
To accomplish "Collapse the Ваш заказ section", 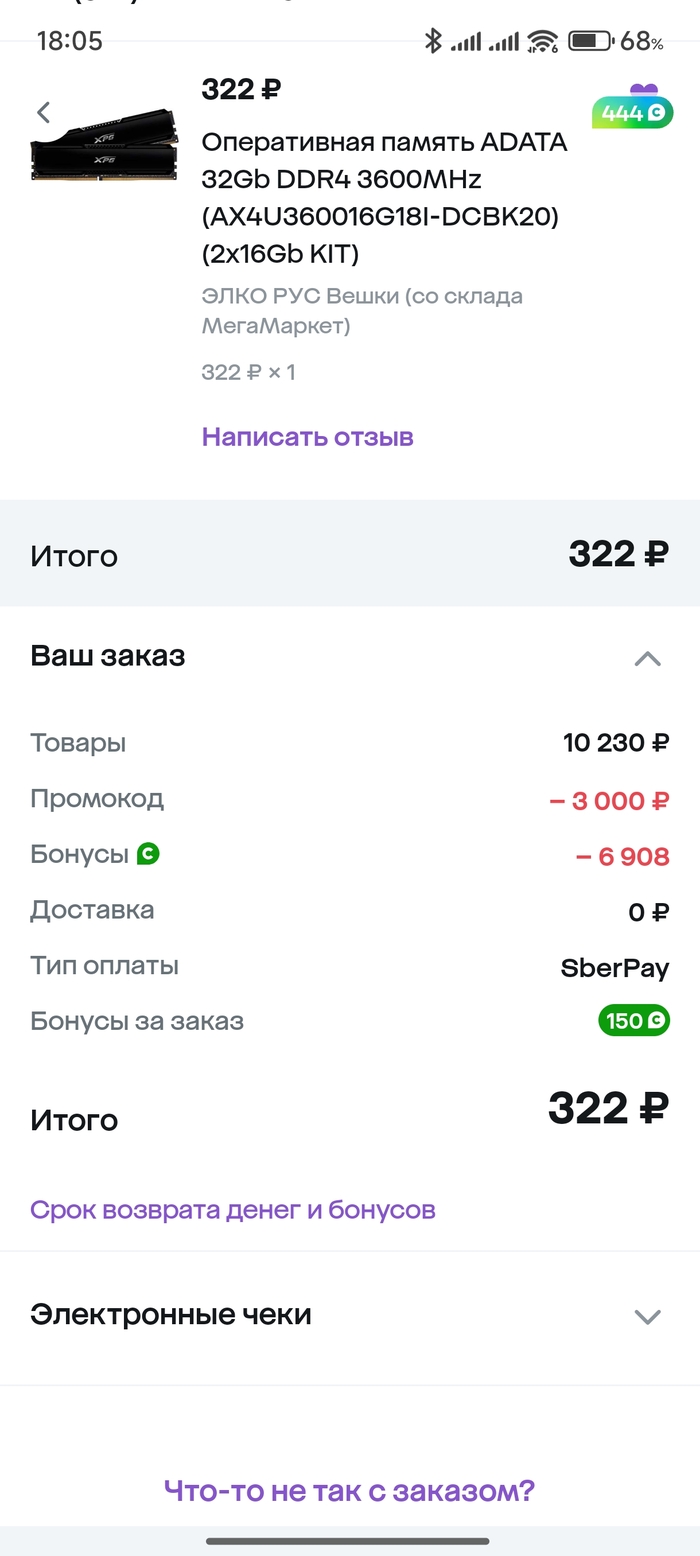I will click(x=647, y=658).
